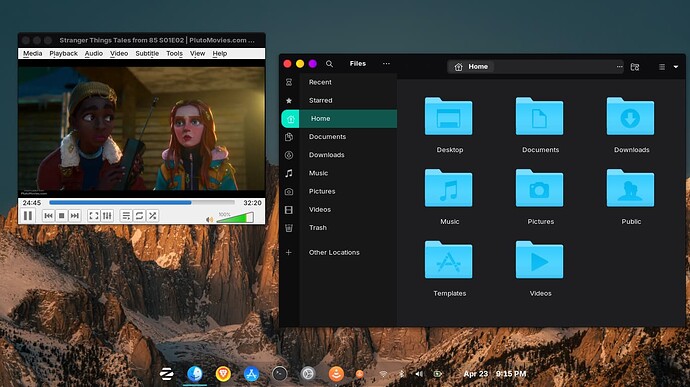The height and width of the screenshot is (387, 690).
Task: Open the VLC Media menu
Action: click(33, 53)
